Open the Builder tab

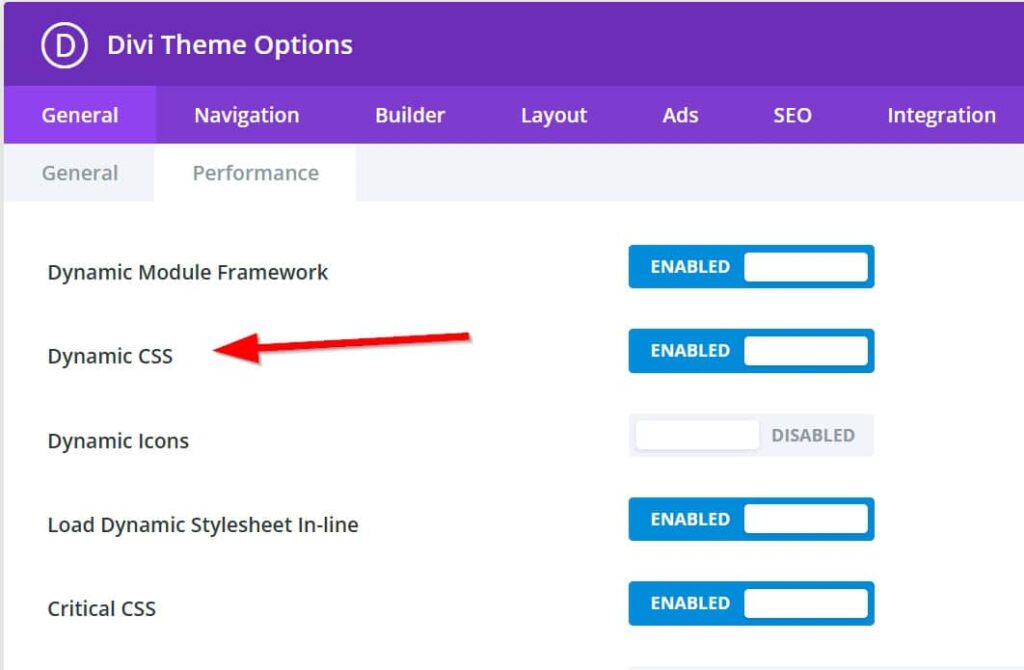pyautogui.click(x=410, y=115)
